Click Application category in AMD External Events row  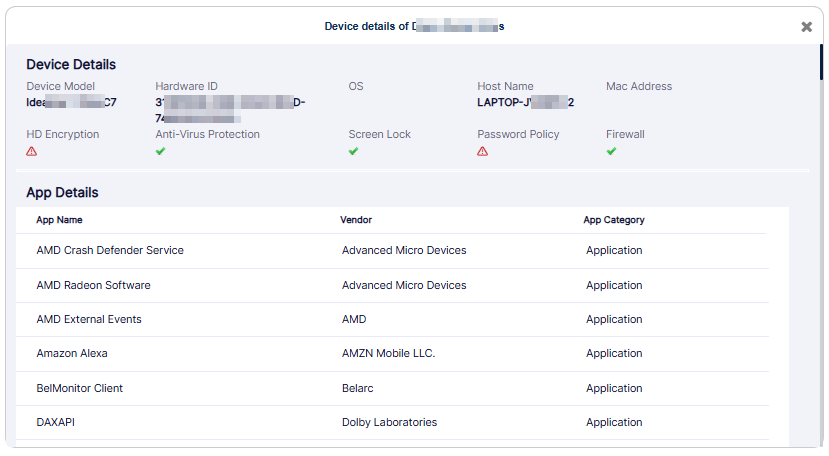614,320
